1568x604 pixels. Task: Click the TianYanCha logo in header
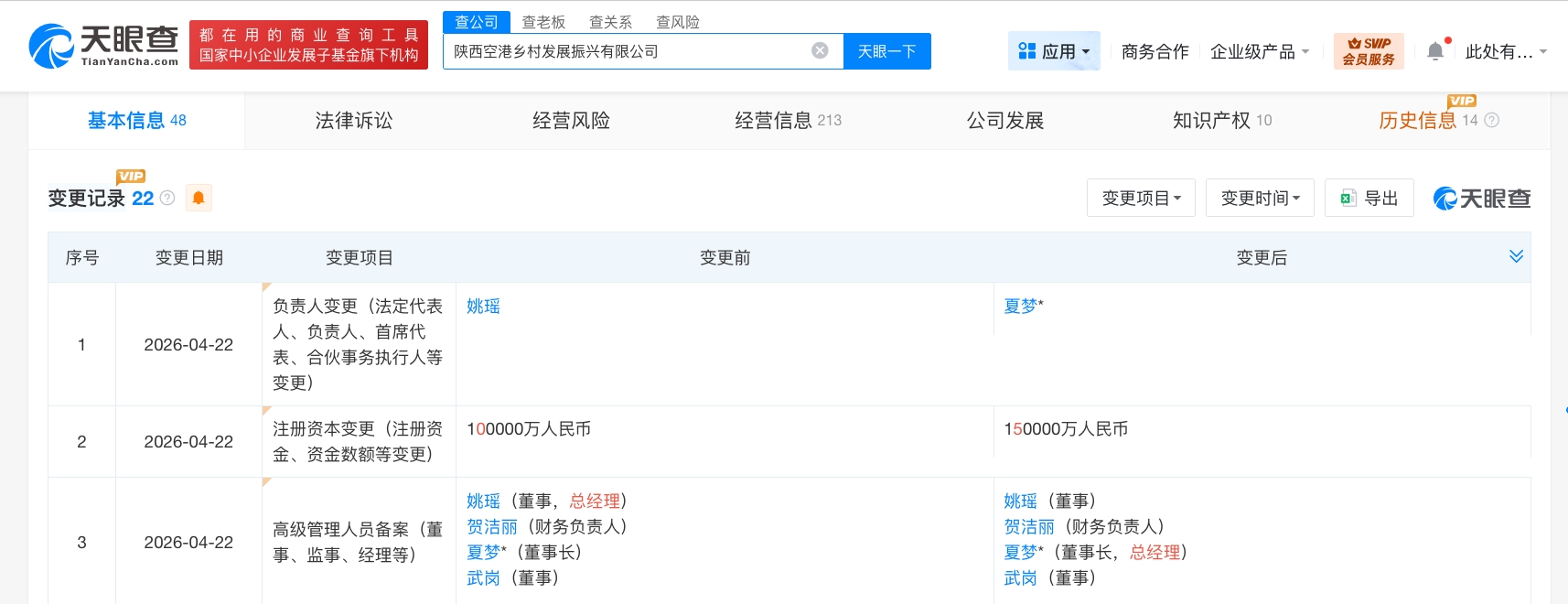[103, 45]
